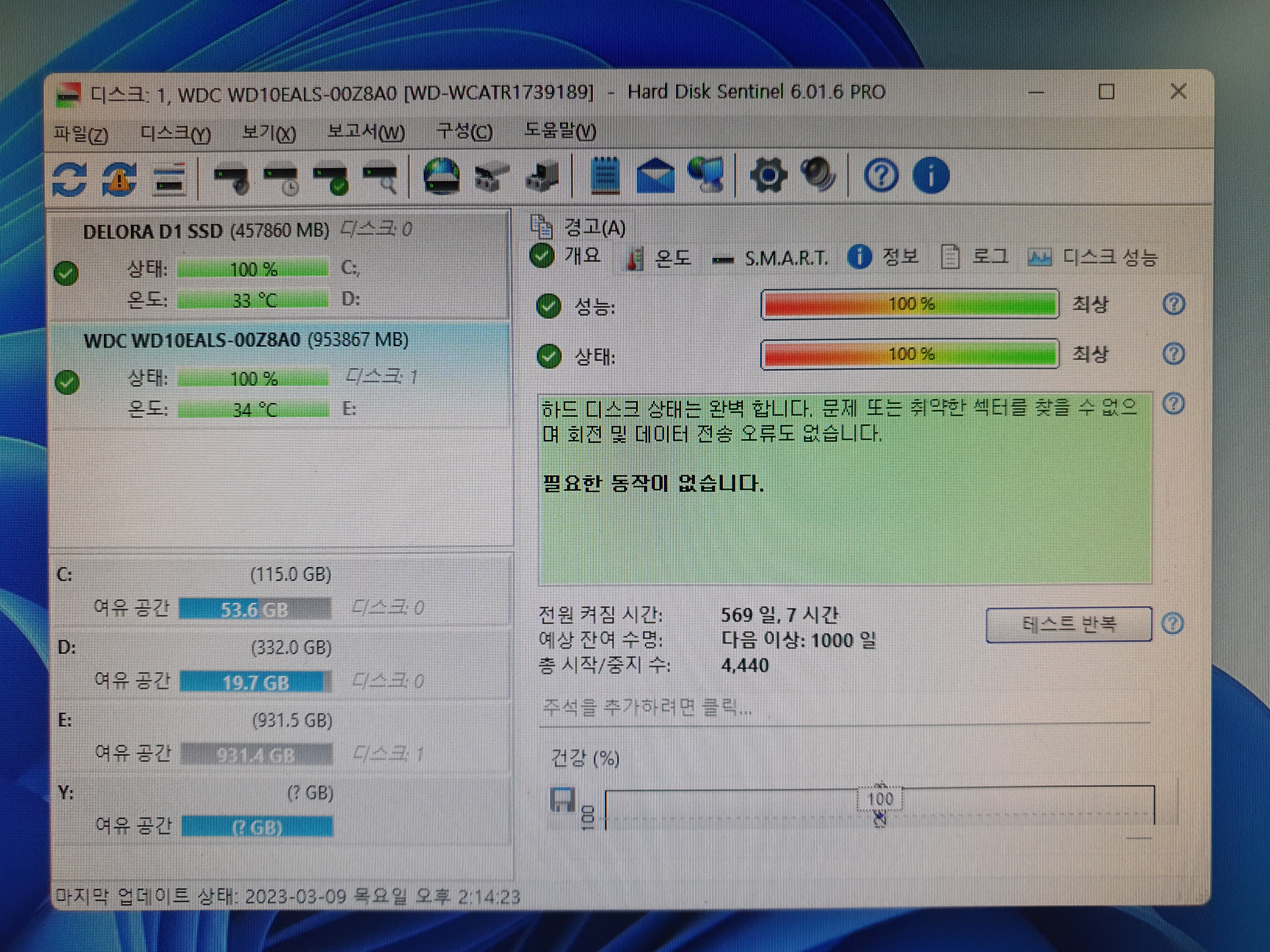
Task: Switch to the 디스크 성능 tab
Action: [x=1093, y=257]
